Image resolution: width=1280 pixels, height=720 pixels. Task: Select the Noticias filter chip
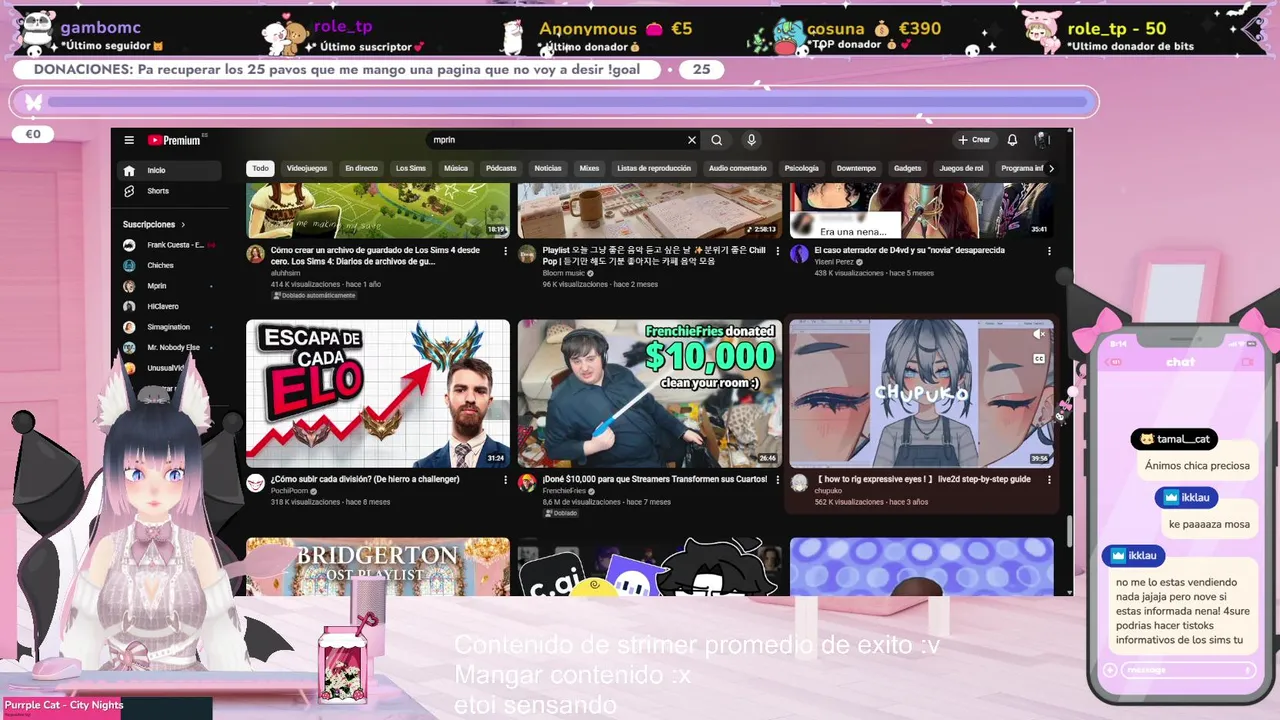point(548,169)
